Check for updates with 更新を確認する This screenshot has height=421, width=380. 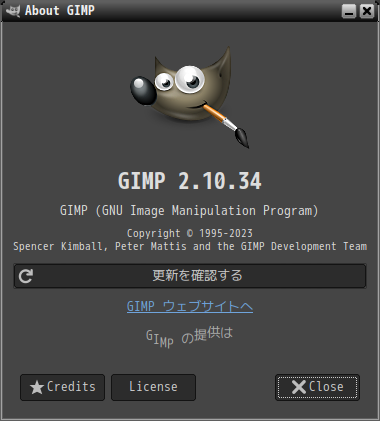[x=190, y=276]
